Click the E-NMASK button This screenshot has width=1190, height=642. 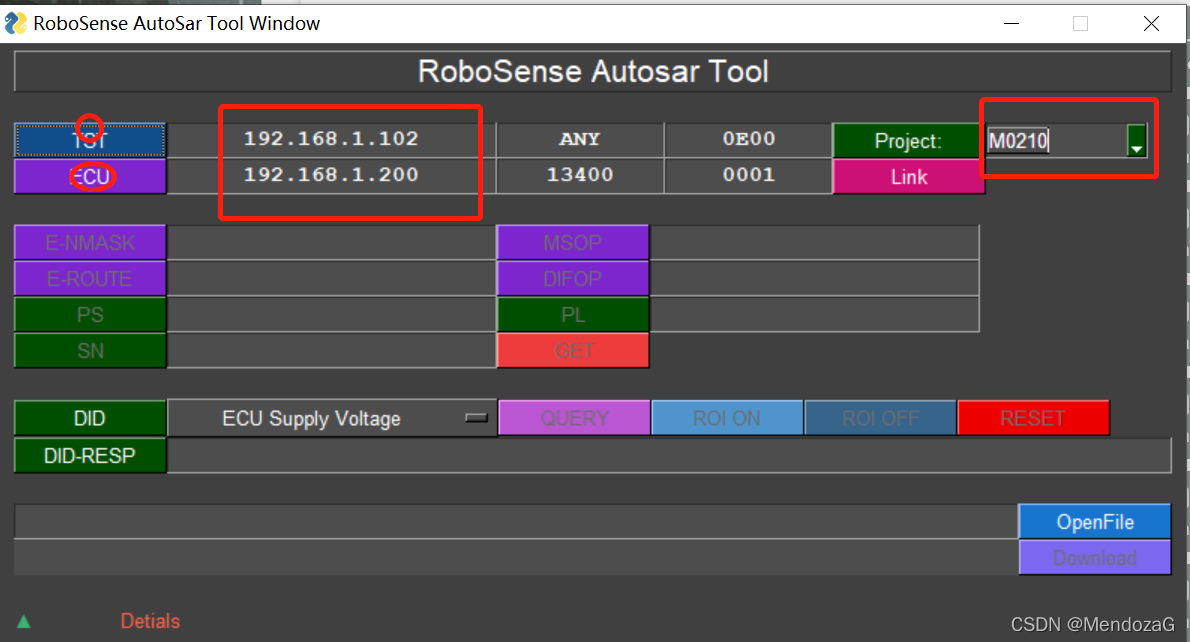[x=90, y=243]
